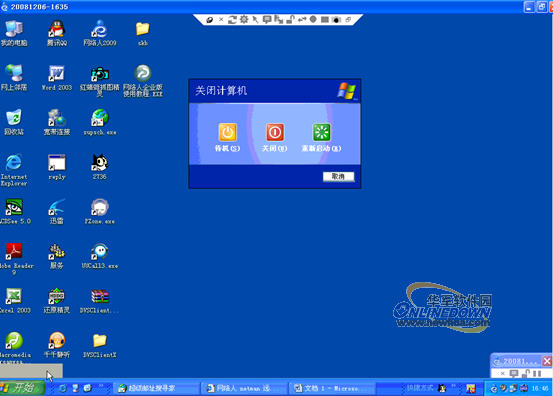Screen dimensions: 553x396
Task: Switch to the 超级邮址搜寻家 taskbar window
Action: 156,388
